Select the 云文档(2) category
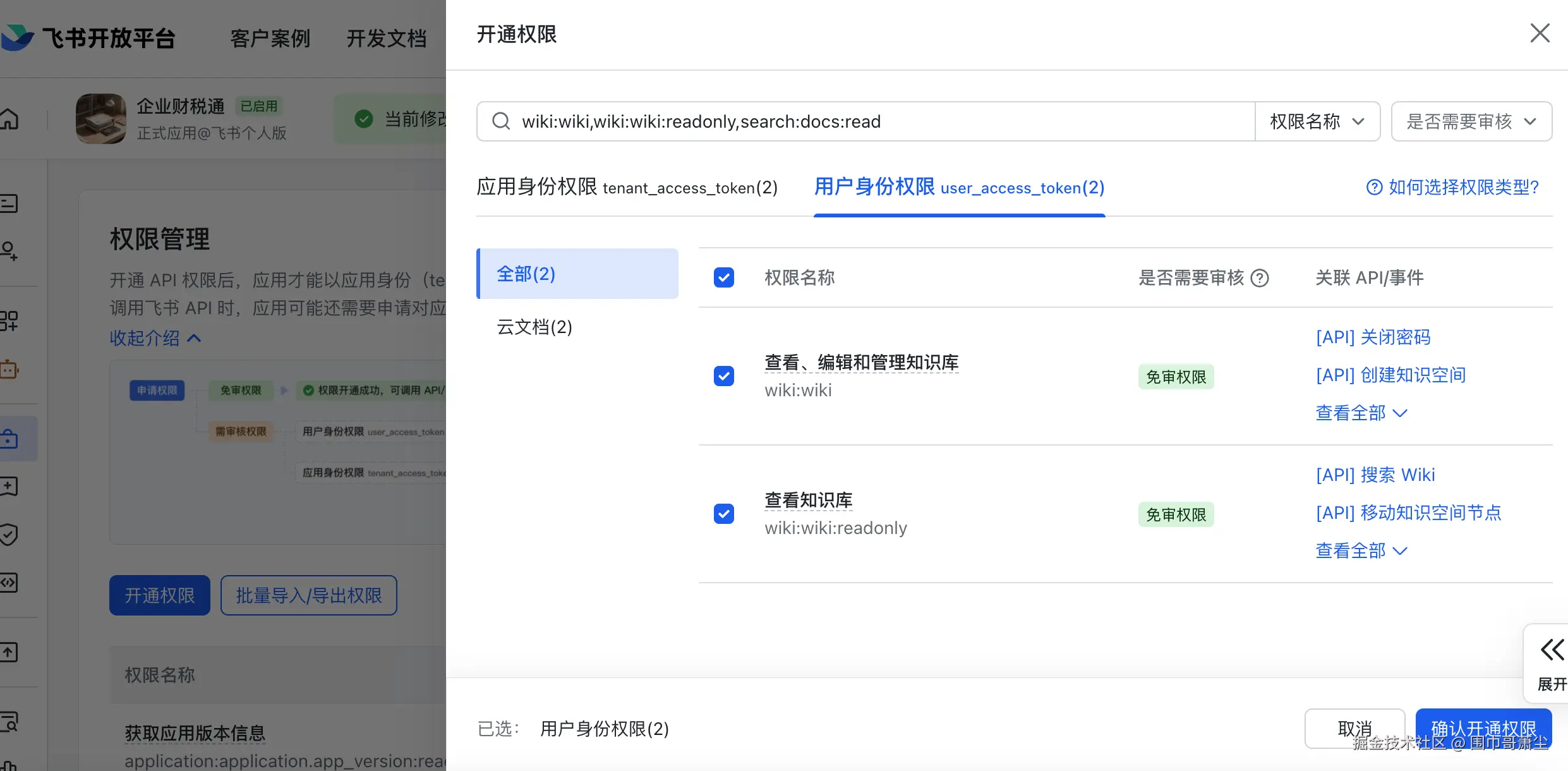This screenshot has width=1568, height=771. pos(534,327)
